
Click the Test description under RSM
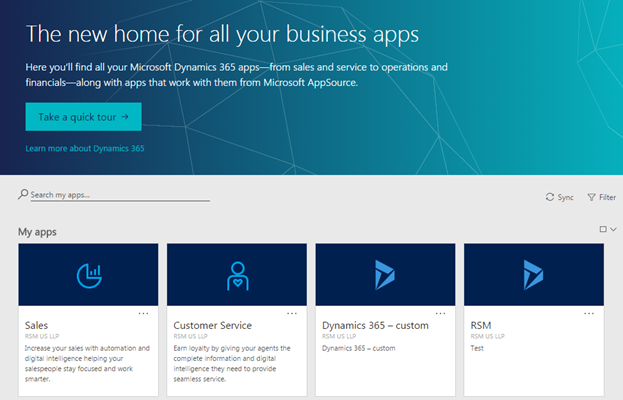[x=477, y=348]
